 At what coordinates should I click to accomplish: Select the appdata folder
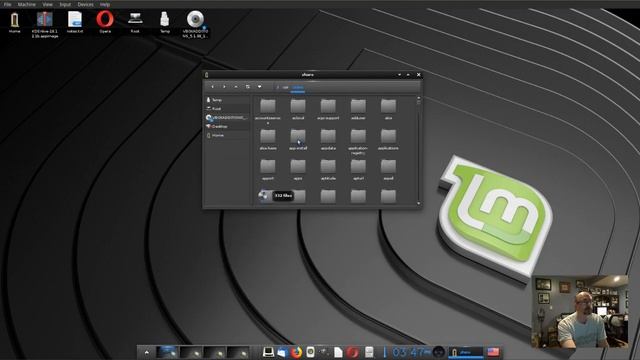tap(328, 139)
